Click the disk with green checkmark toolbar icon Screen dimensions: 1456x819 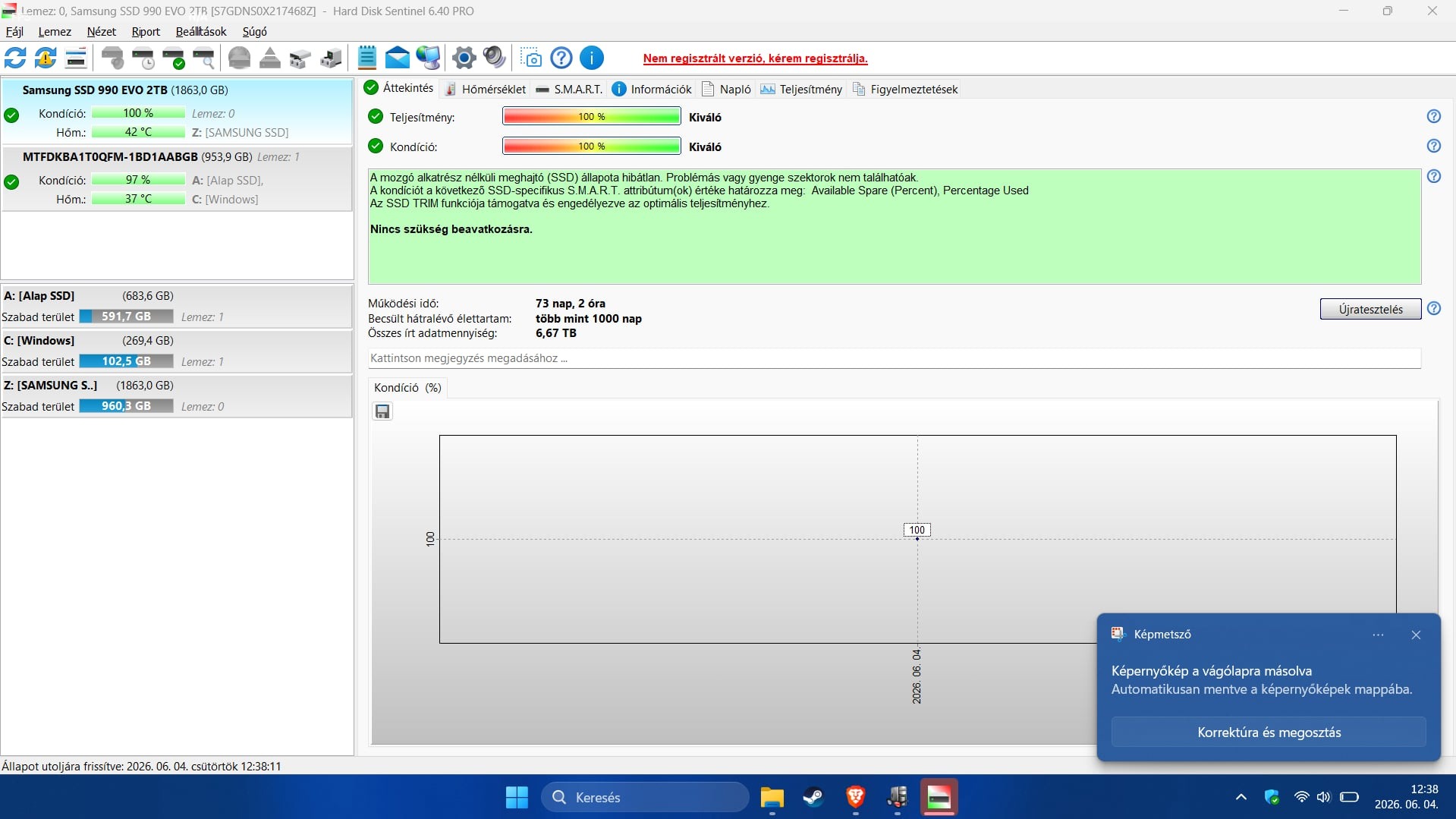174,58
